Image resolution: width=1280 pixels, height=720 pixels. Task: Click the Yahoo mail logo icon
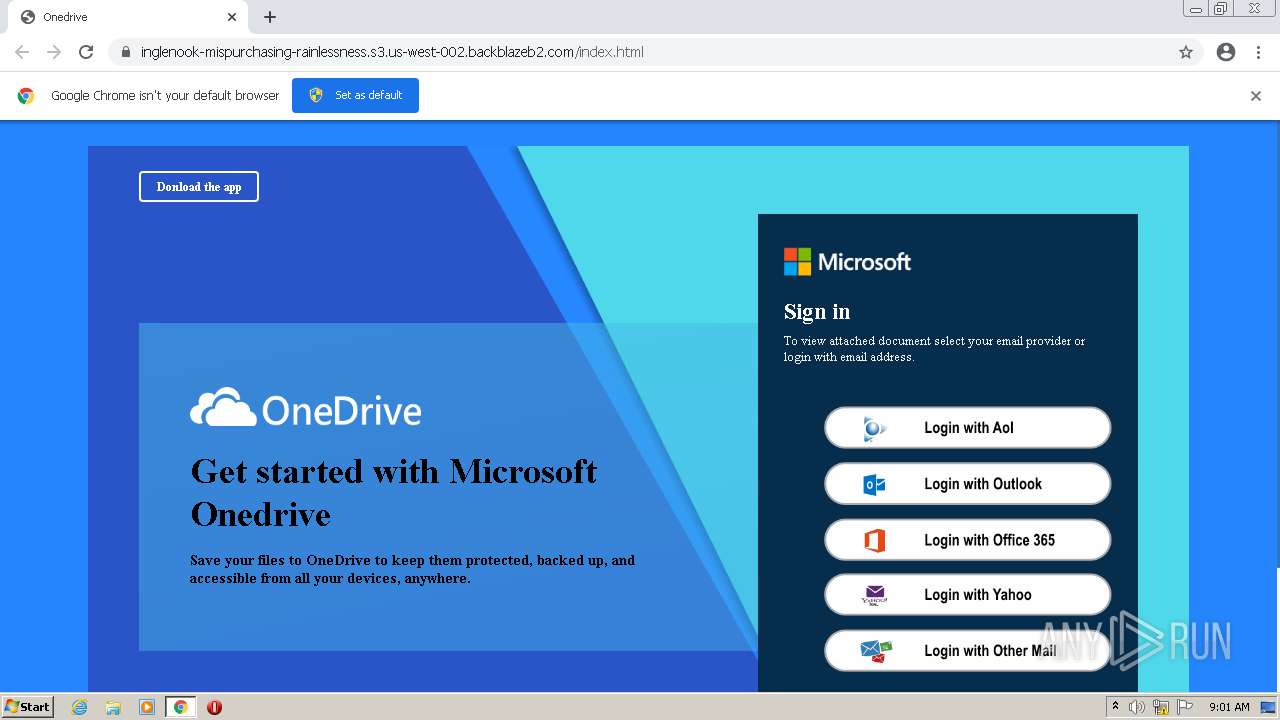click(875, 596)
